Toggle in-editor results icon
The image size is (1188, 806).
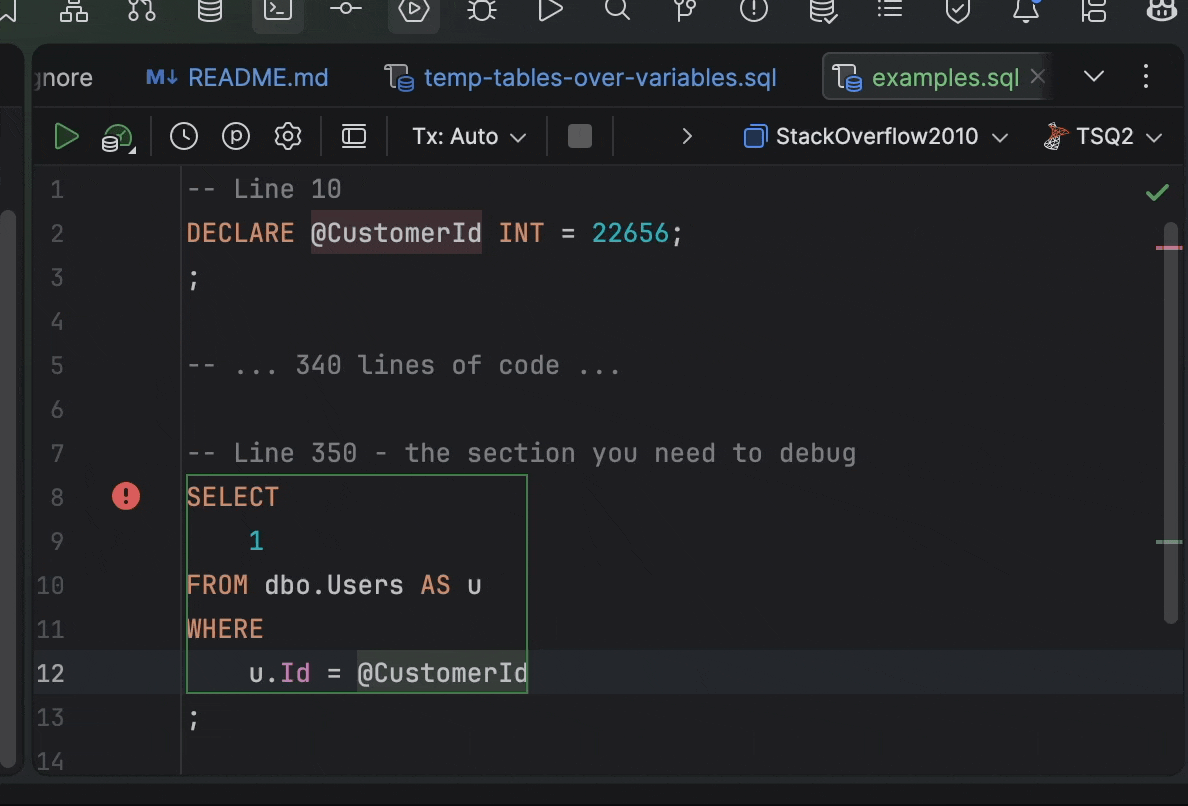tap(354, 136)
